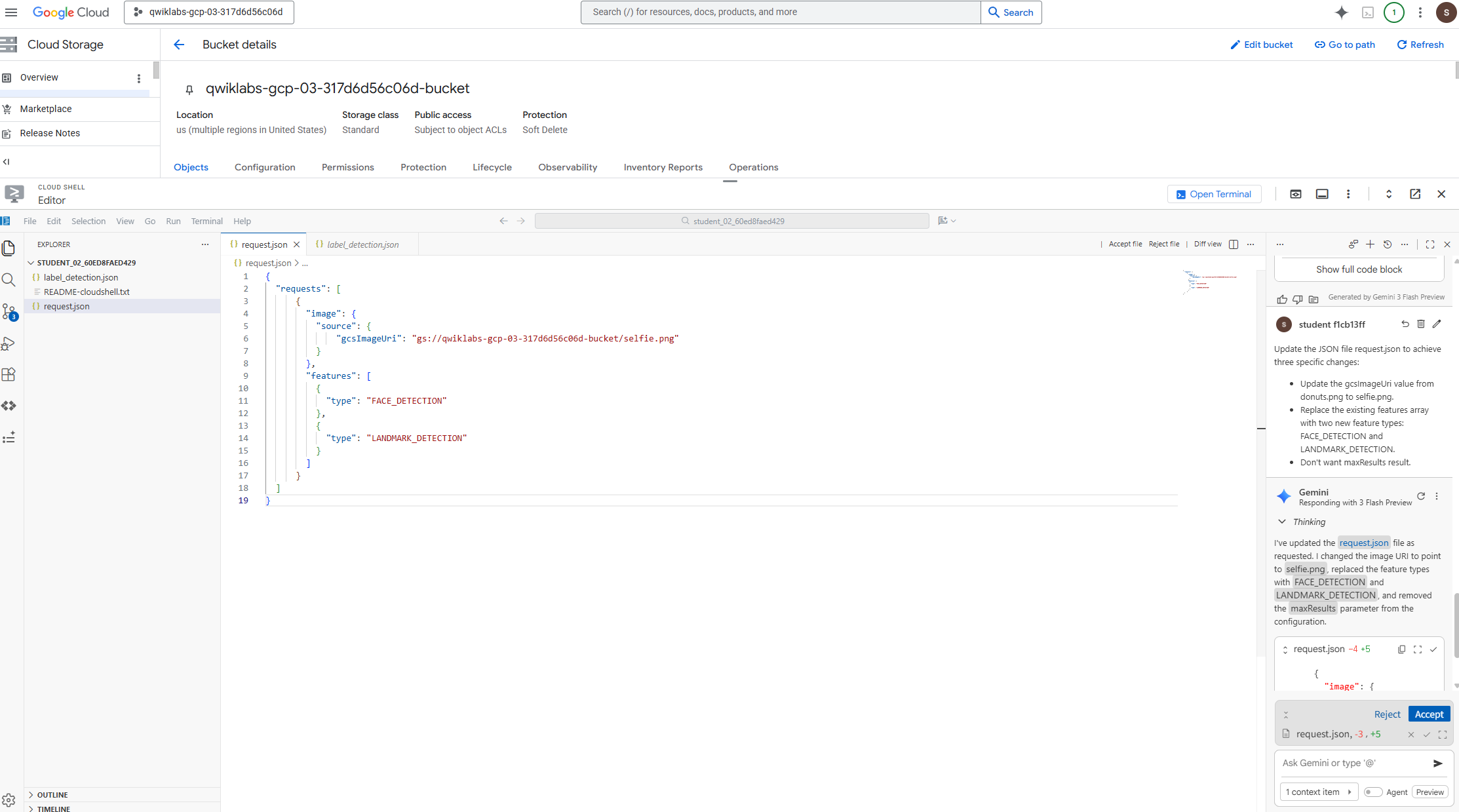The height and width of the screenshot is (812, 1459).
Task: Click the Ask Gemini input field
Action: tap(1353, 764)
